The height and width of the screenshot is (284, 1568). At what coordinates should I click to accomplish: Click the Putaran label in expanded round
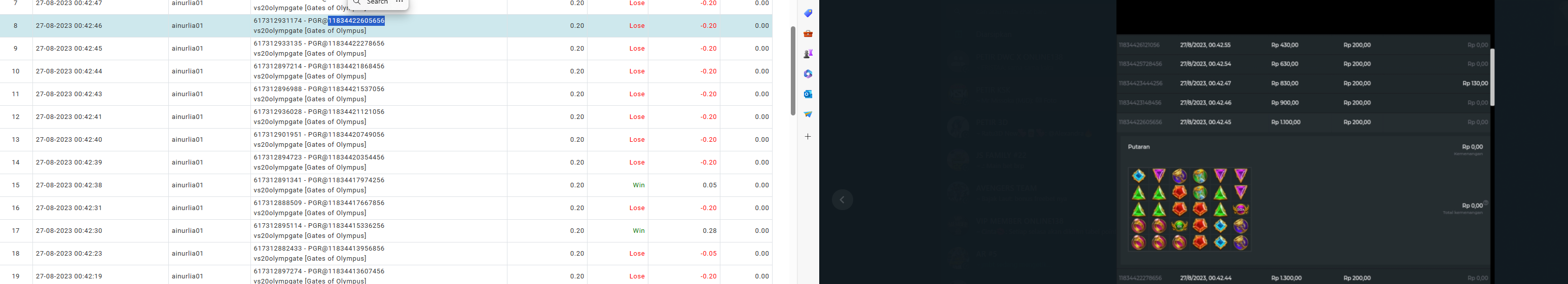[x=1139, y=147]
